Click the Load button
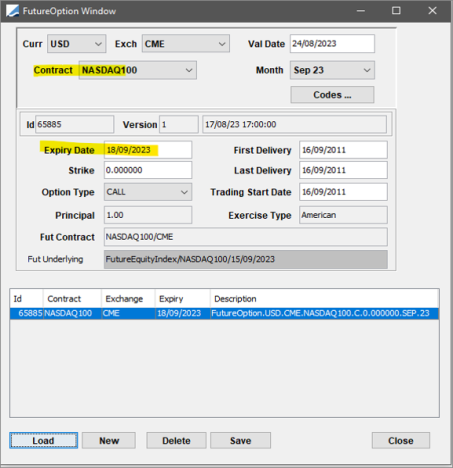Viewport: 453px width, 468px height. (x=44, y=441)
